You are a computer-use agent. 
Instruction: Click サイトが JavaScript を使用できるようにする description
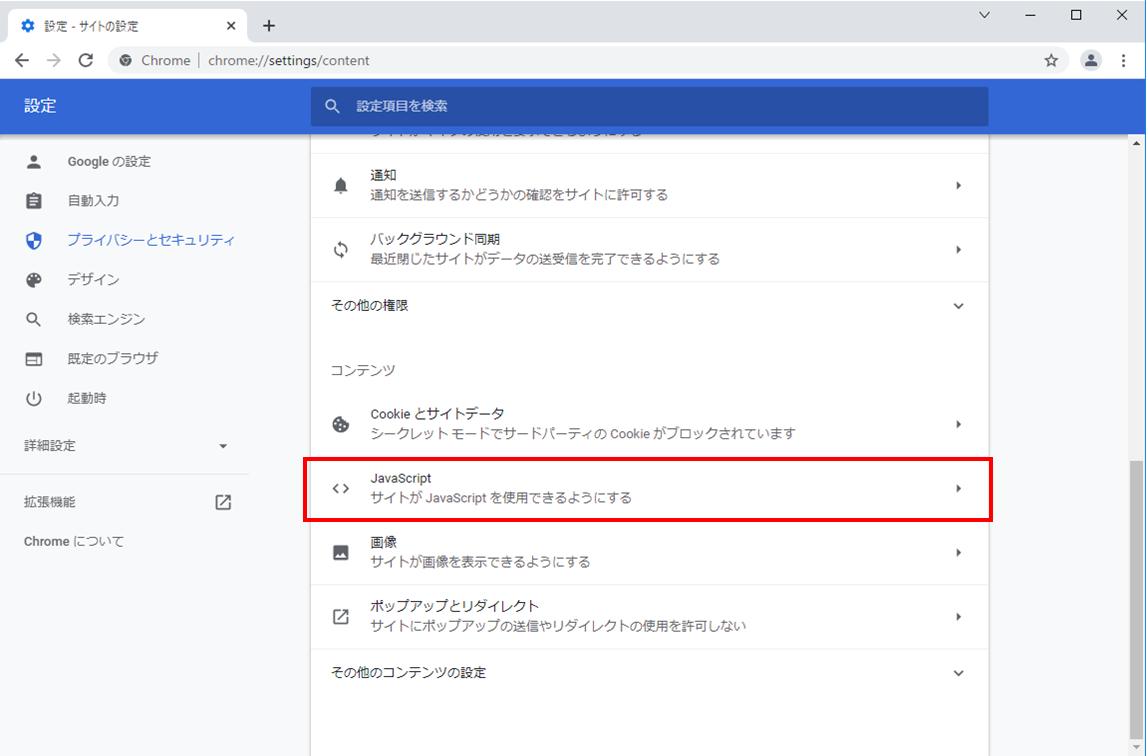pyautogui.click(x=501, y=498)
